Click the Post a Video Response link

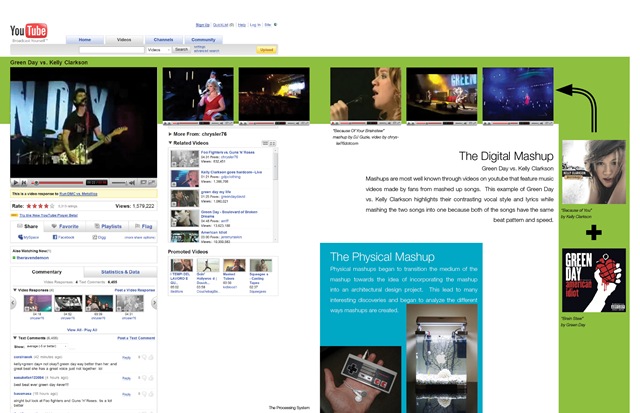(135, 290)
